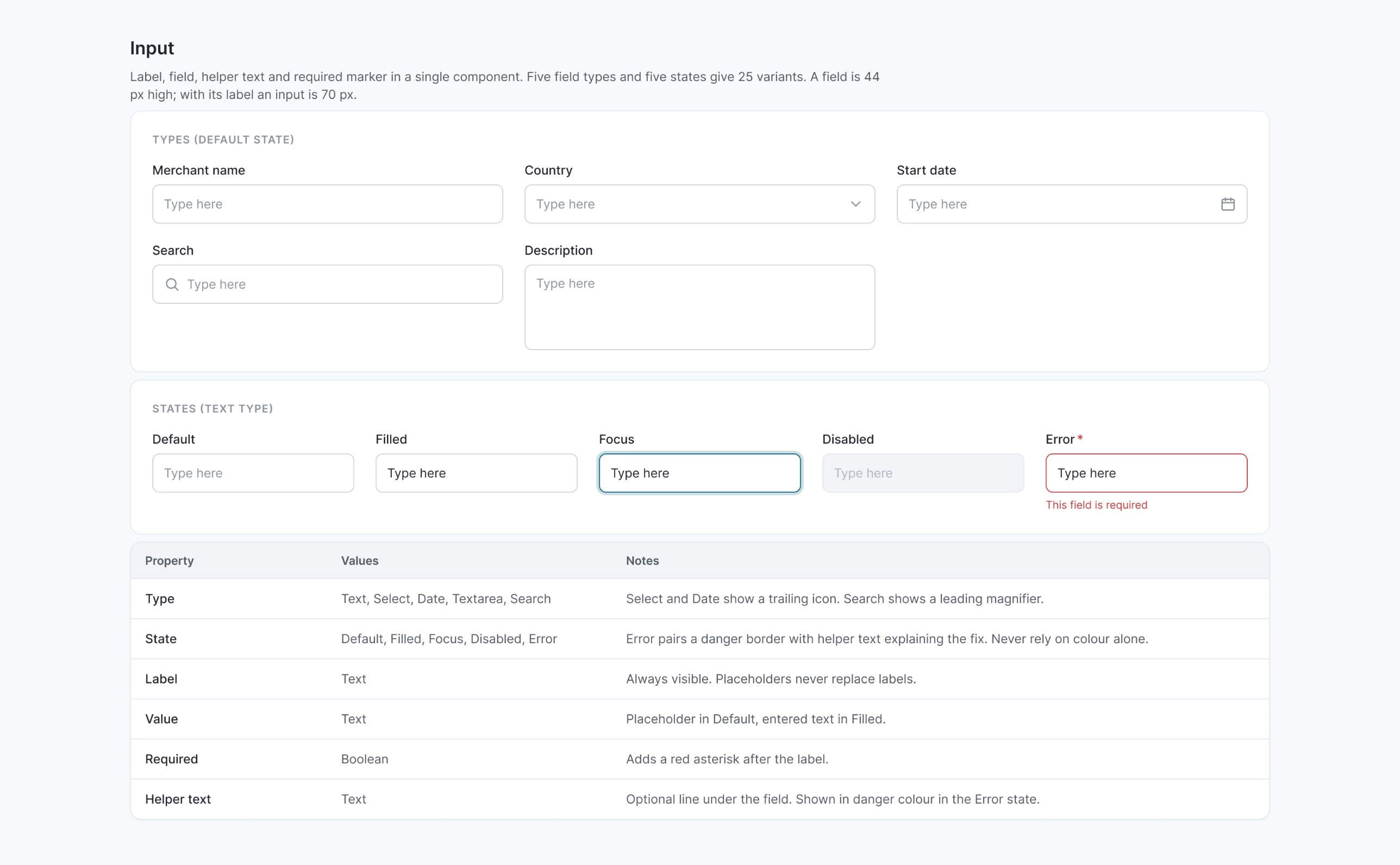Click the red required asterisk after Error

tap(1080, 438)
